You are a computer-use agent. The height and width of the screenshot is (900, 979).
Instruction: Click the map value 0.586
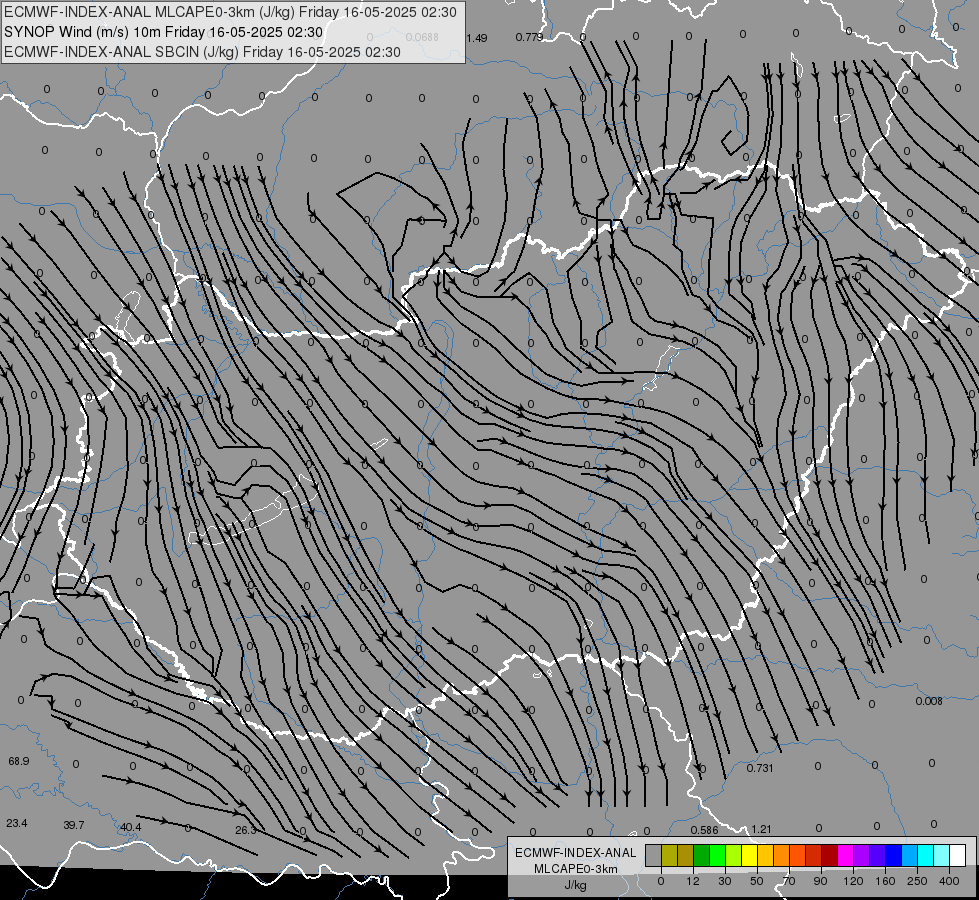click(x=704, y=830)
